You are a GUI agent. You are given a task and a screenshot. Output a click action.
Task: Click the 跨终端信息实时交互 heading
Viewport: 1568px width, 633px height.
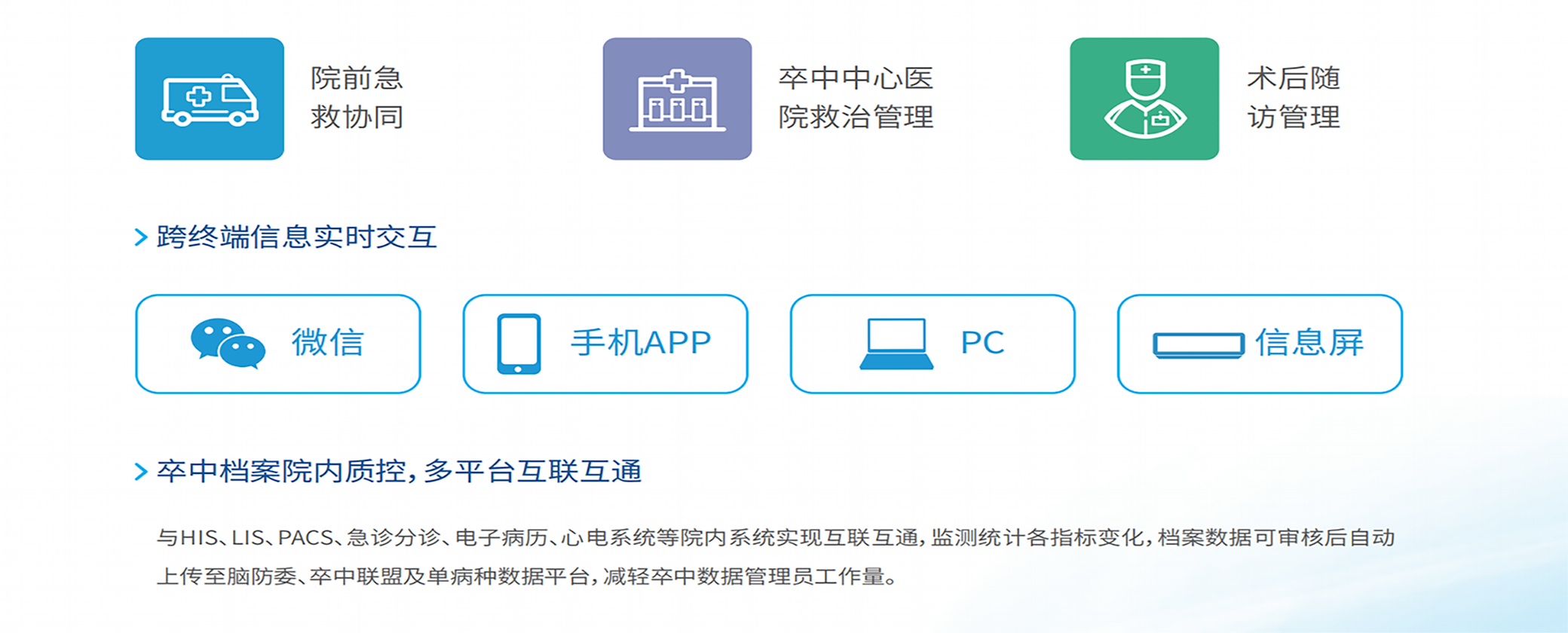(296, 237)
